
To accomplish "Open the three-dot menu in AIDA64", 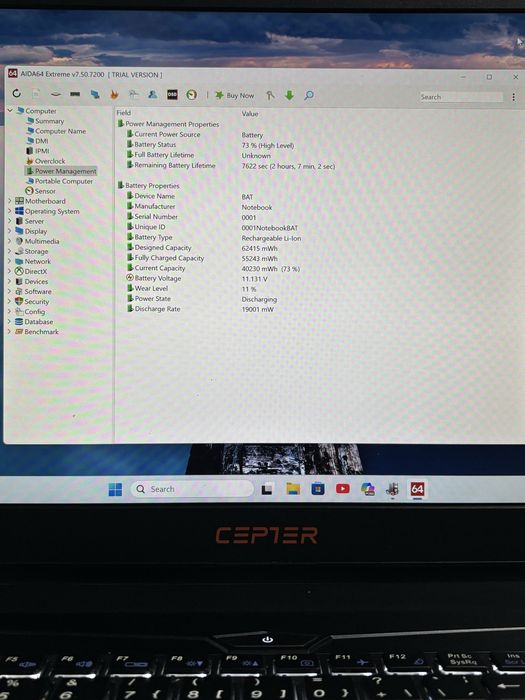I will click(x=514, y=97).
